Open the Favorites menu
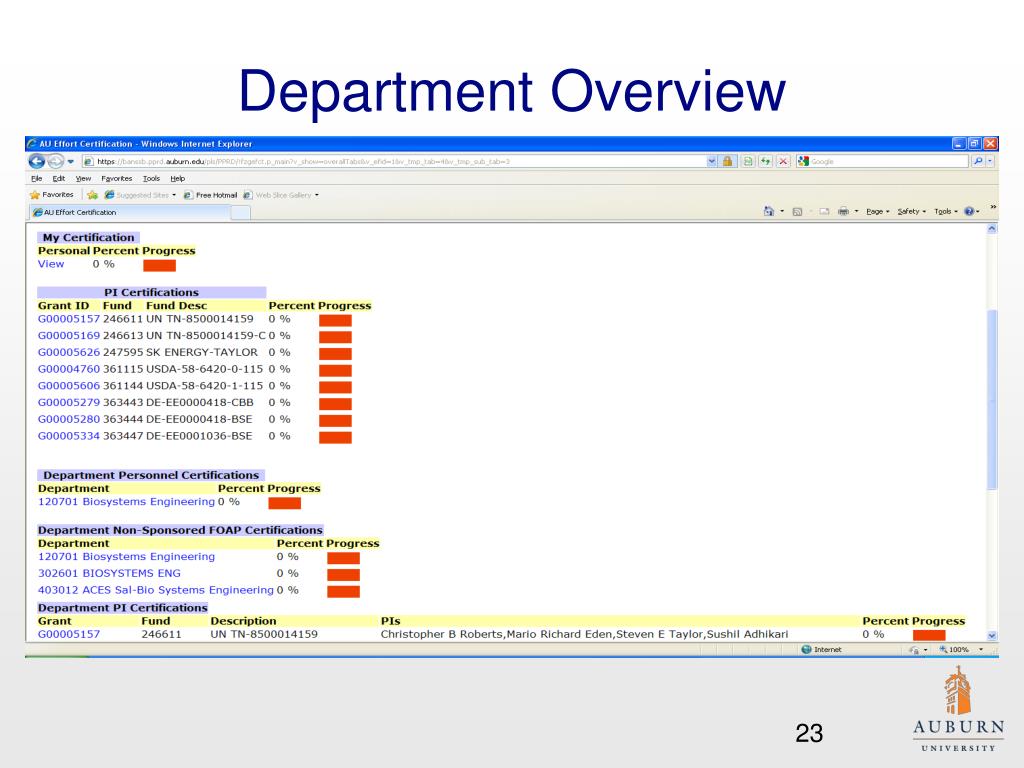 click(116, 178)
